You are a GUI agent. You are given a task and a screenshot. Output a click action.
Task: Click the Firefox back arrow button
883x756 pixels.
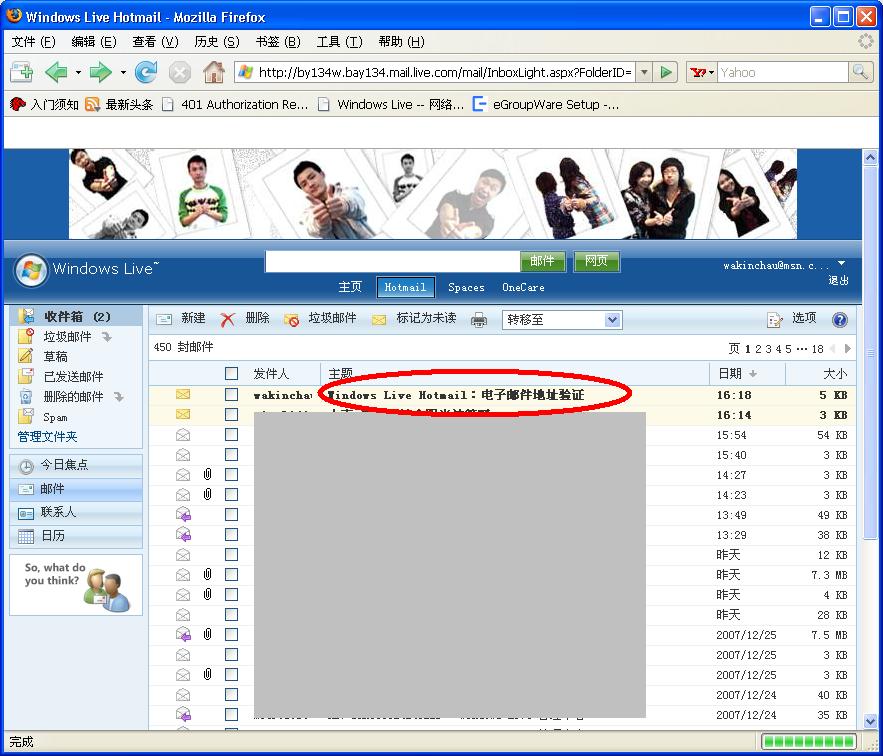(56, 72)
